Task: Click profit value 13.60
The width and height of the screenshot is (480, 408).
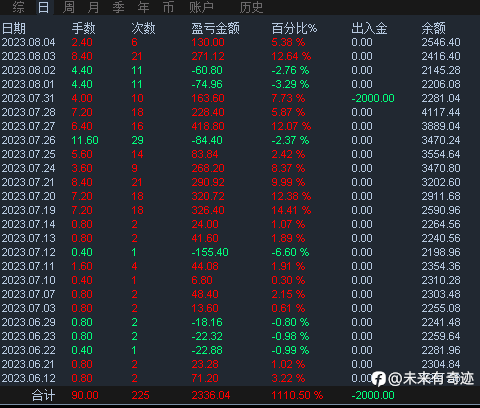Action: (205, 308)
